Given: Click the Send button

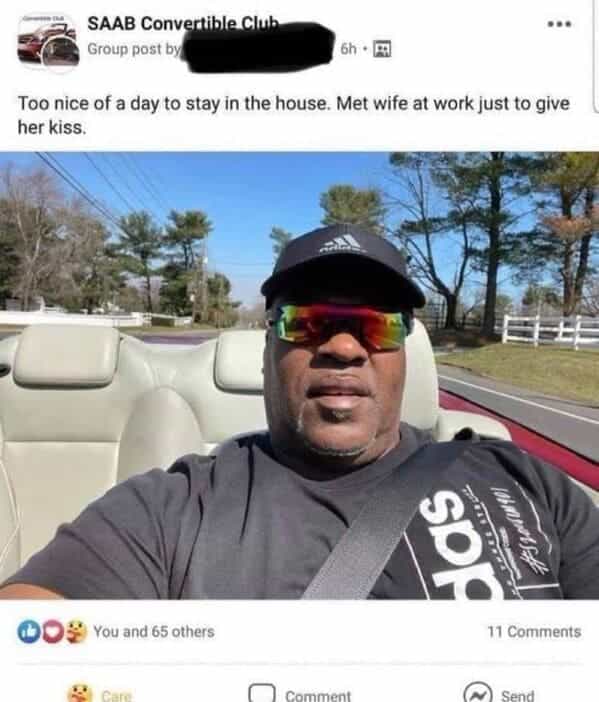Looking at the screenshot, I should 499,694.
